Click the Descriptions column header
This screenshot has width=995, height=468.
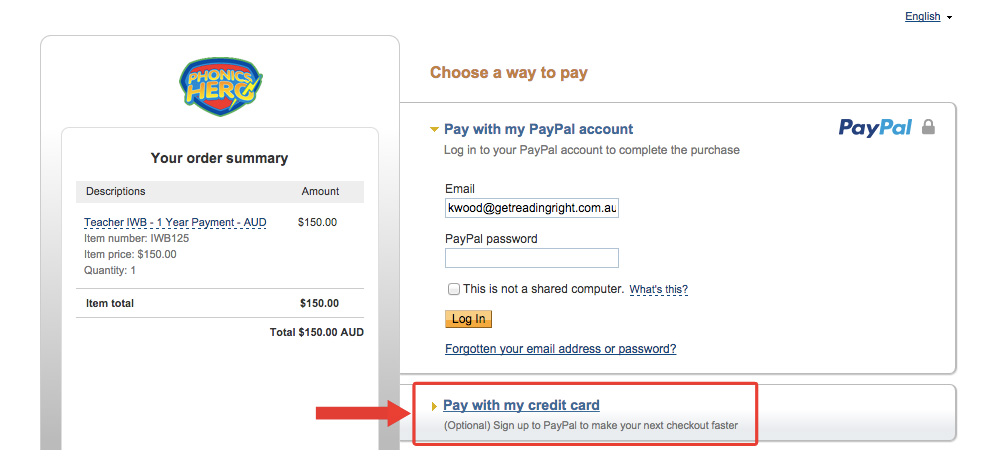115,191
